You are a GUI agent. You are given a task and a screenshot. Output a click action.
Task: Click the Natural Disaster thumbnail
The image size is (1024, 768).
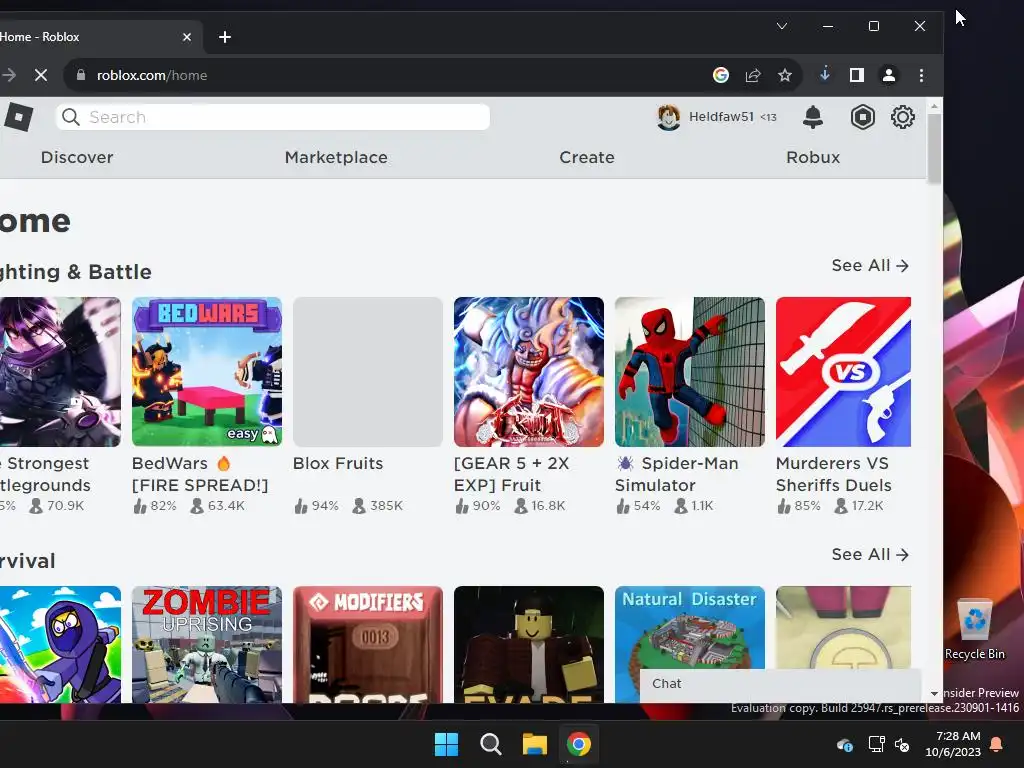pyautogui.click(x=690, y=627)
